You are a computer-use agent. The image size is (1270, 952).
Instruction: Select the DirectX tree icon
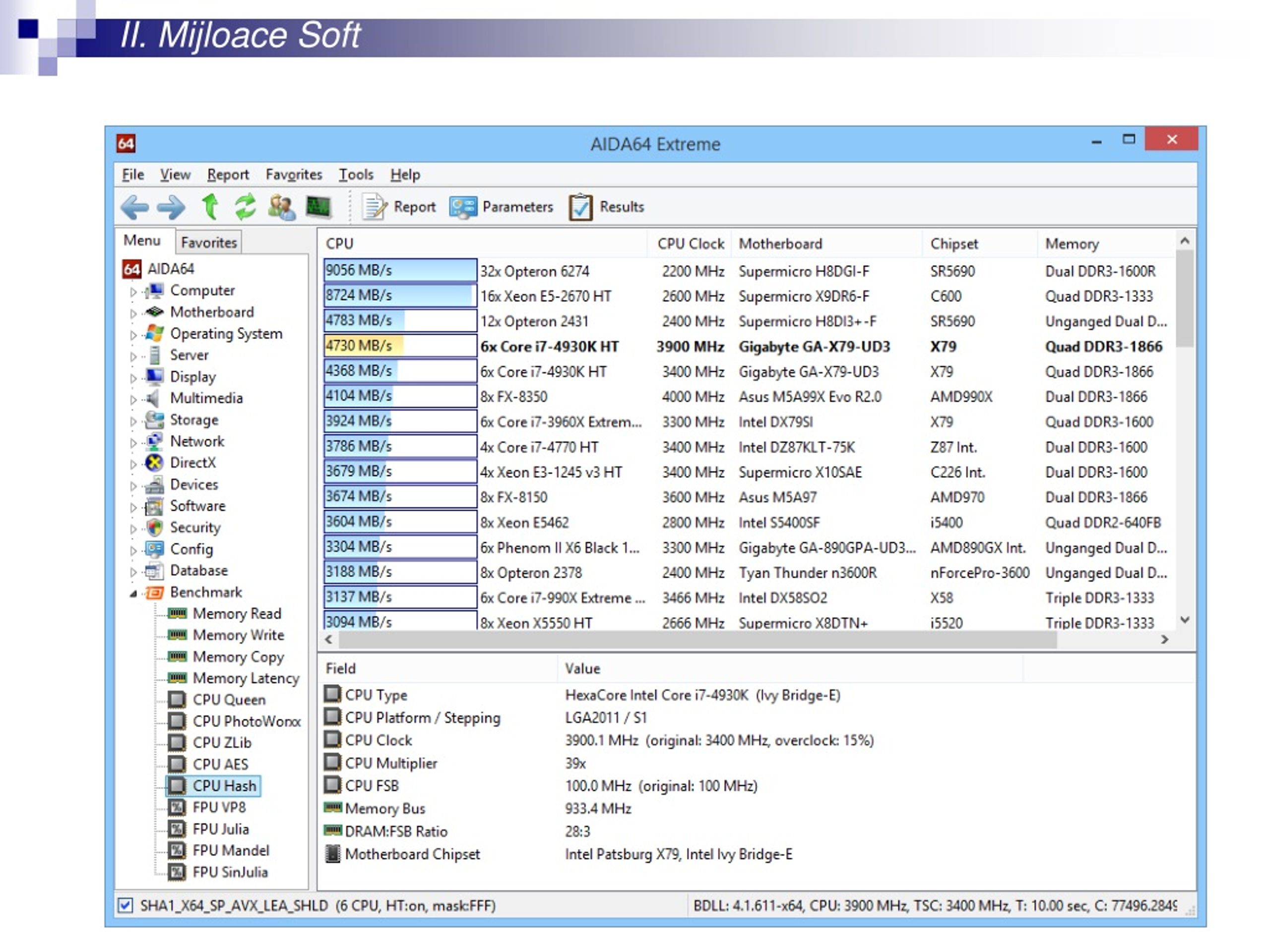pyautogui.click(x=154, y=463)
